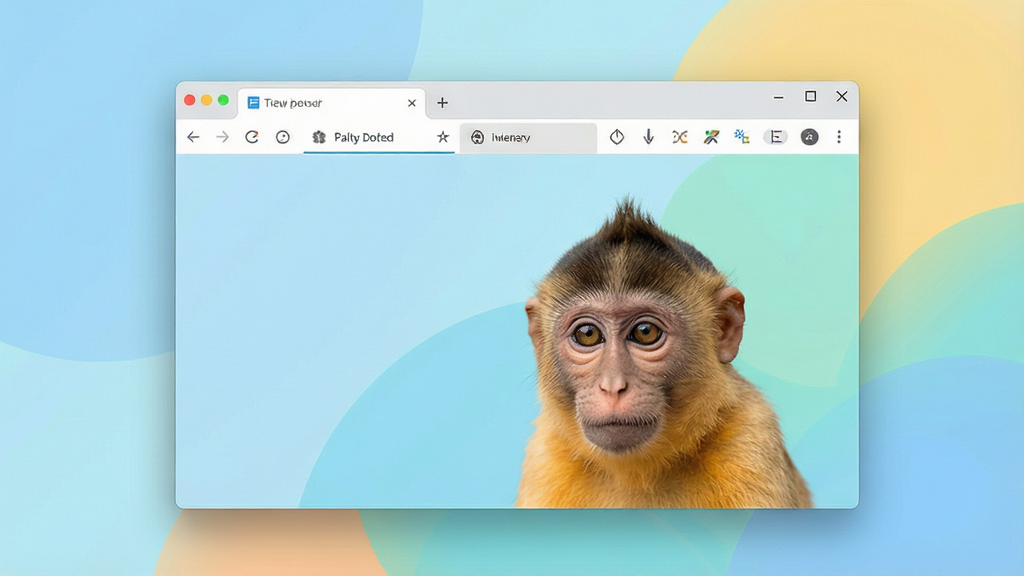Viewport: 1024px width, 576px height.
Task: Close the Tiew potoar tab
Action: (x=412, y=103)
